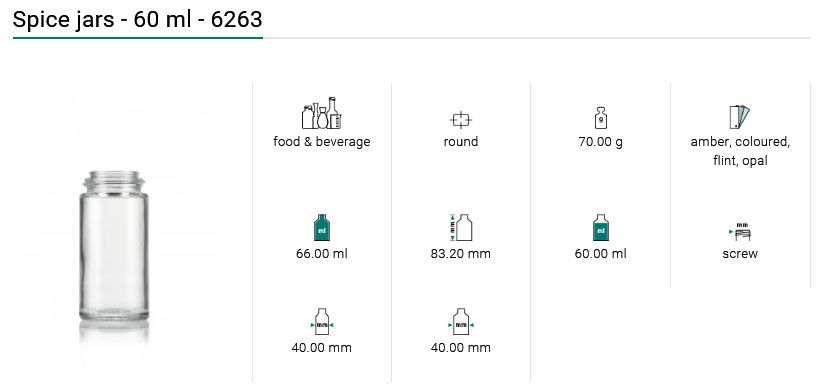Open the glass spice jar product image

pos(114,253)
